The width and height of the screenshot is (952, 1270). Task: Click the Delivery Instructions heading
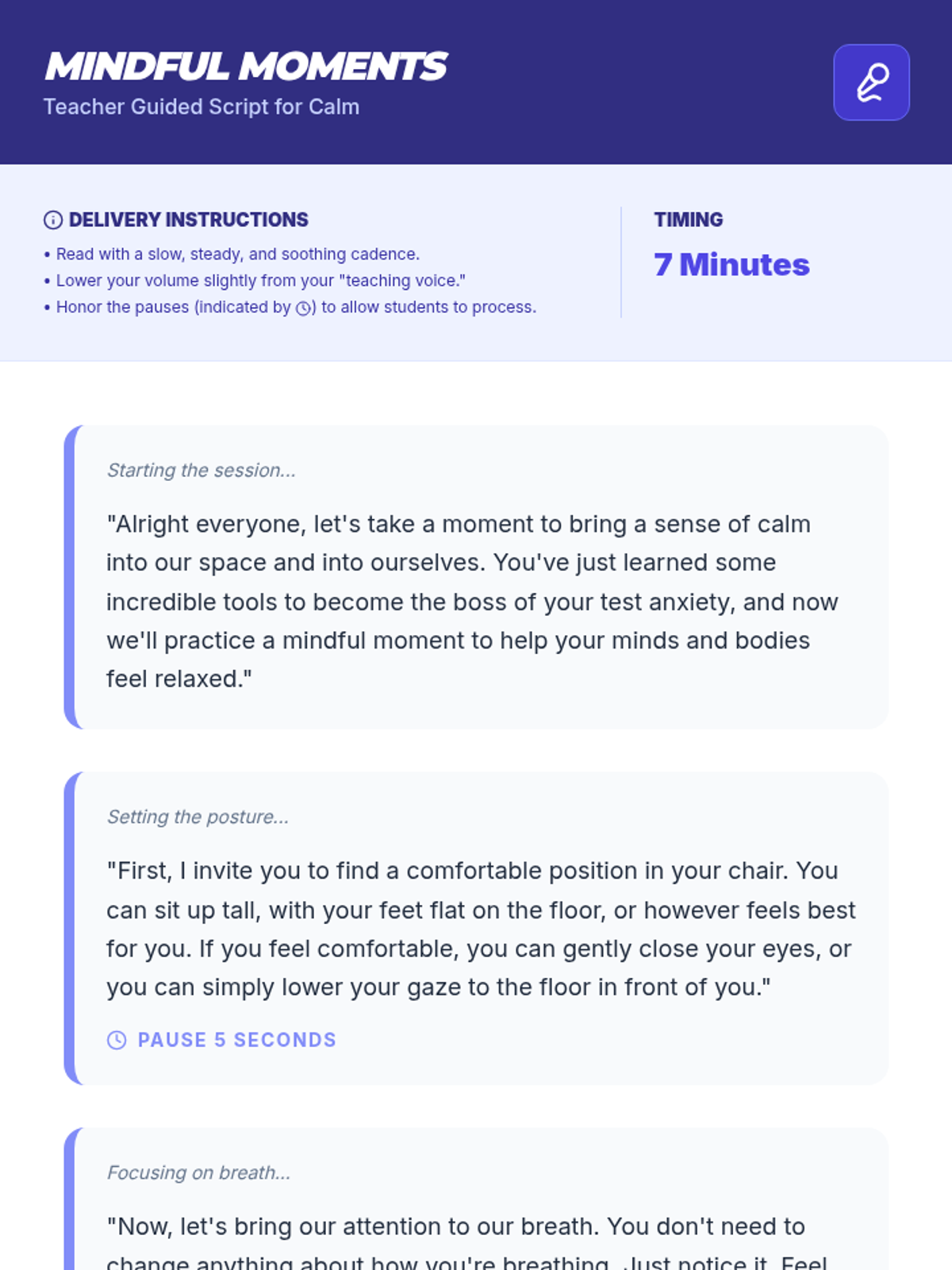click(188, 220)
